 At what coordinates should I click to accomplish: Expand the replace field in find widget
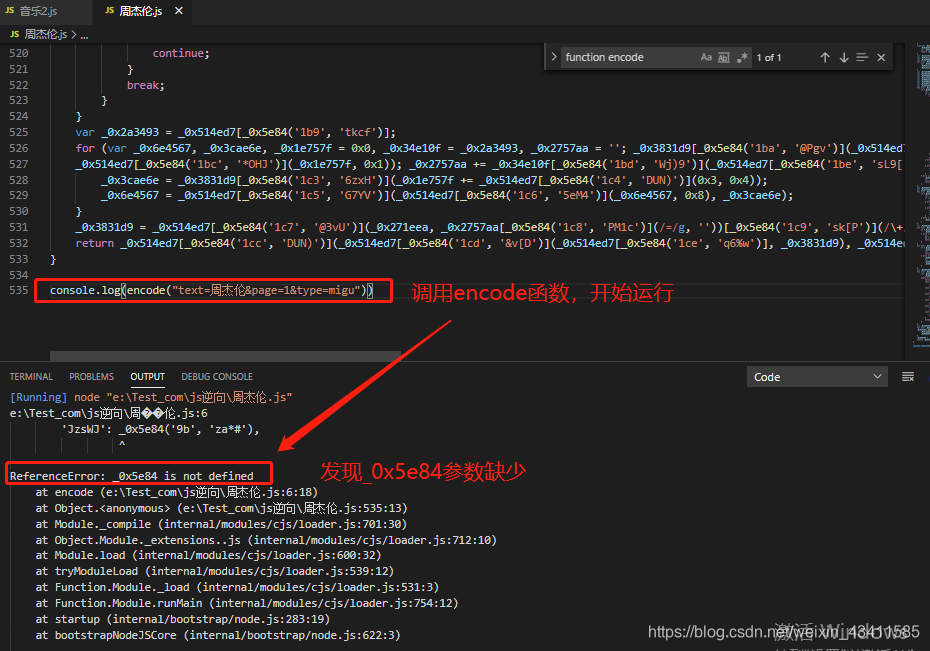pyautogui.click(x=553, y=57)
